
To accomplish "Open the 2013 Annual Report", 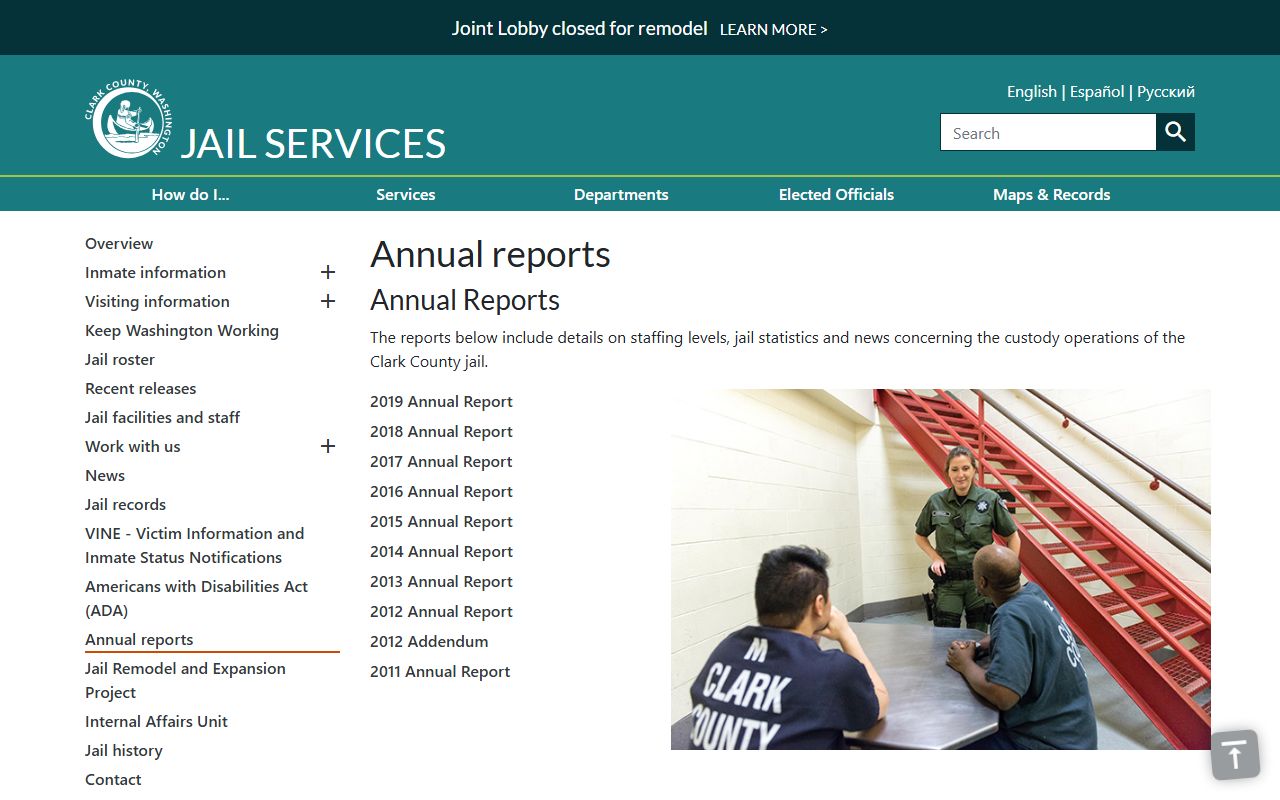I will point(441,581).
